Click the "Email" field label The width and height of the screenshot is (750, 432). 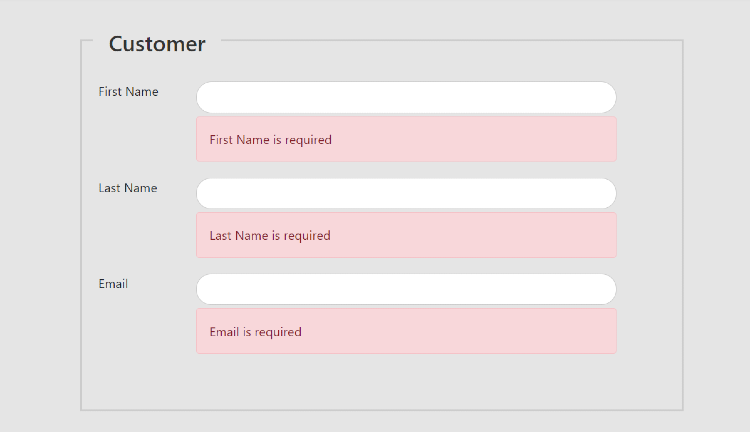pos(113,284)
